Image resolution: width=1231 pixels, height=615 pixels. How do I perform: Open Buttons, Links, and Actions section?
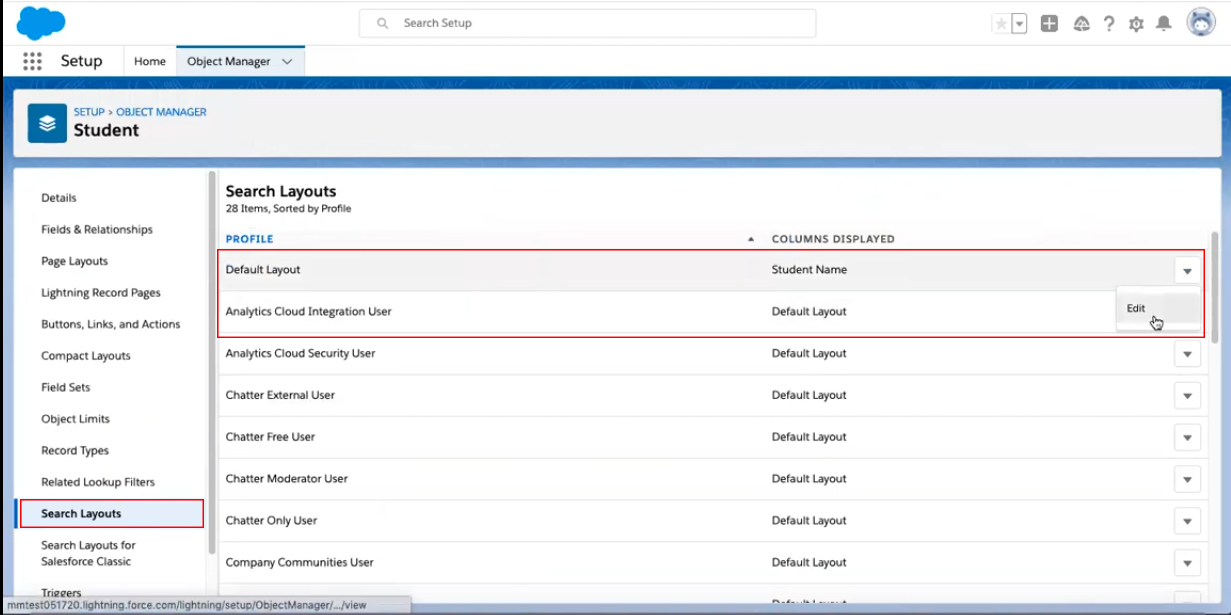(x=111, y=324)
